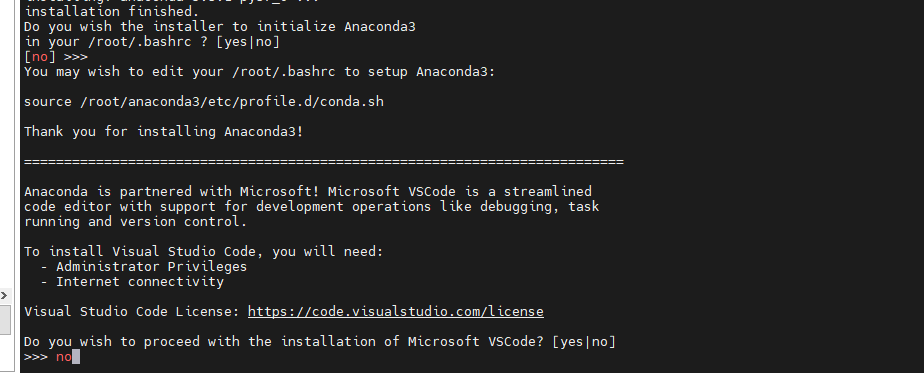Screen dimensions: 924x378
Task: Click the '>>>' prompt symbol on last line
Action: [36, 357]
